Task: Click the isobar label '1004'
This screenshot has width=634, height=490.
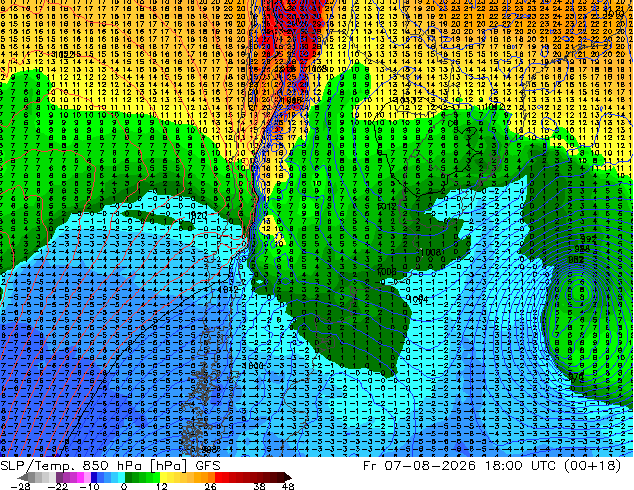Action: [x=418, y=300]
